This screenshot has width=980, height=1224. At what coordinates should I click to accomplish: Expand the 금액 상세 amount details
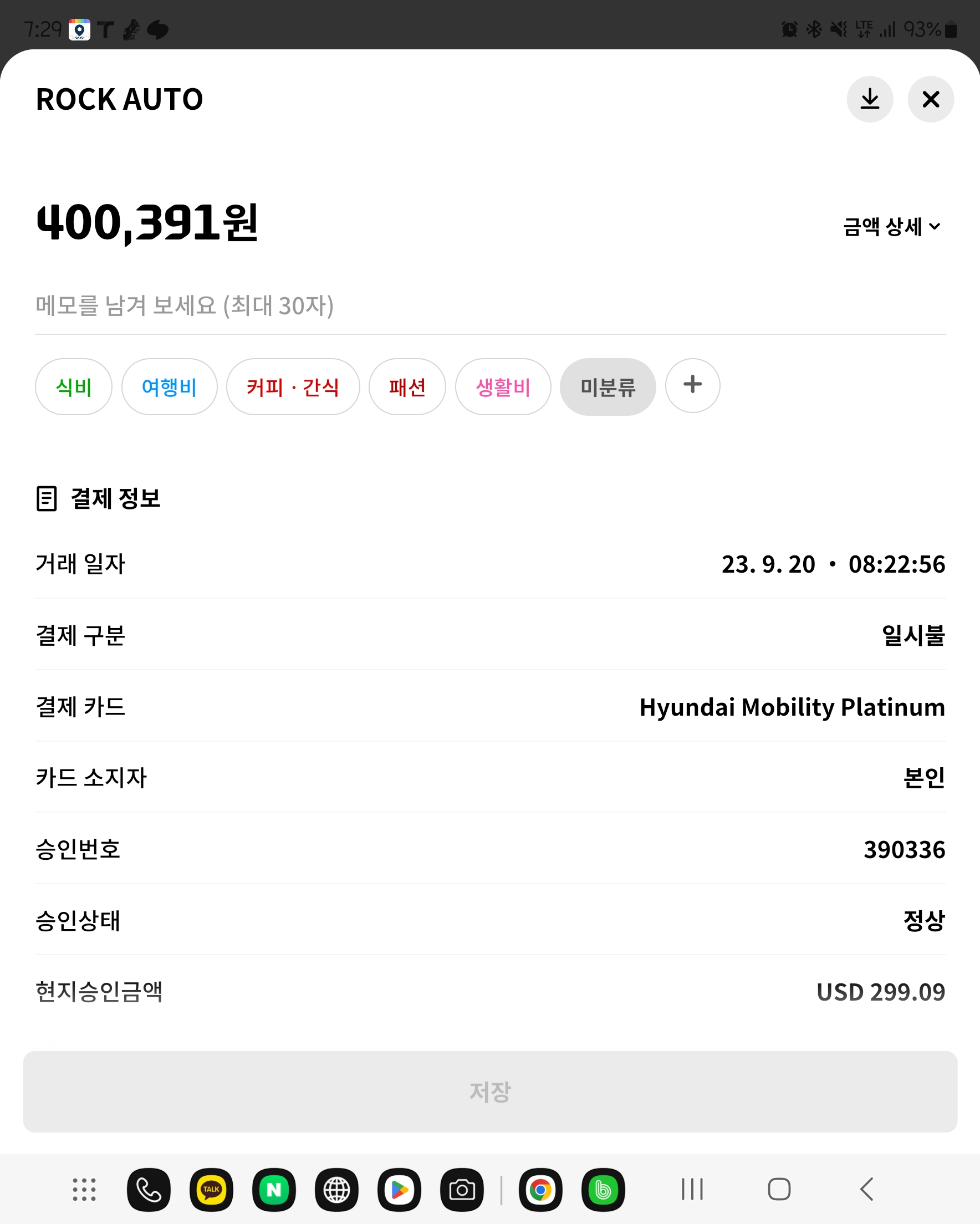coord(891,227)
